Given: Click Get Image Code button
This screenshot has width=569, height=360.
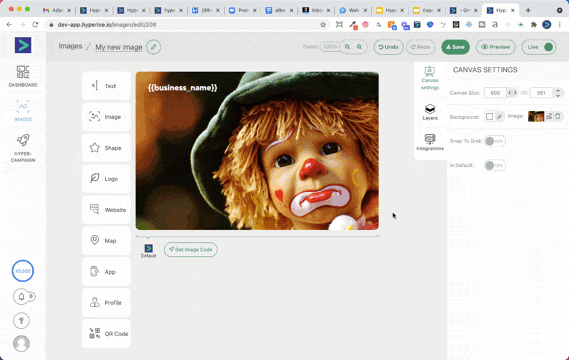Looking at the screenshot, I should click(191, 249).
